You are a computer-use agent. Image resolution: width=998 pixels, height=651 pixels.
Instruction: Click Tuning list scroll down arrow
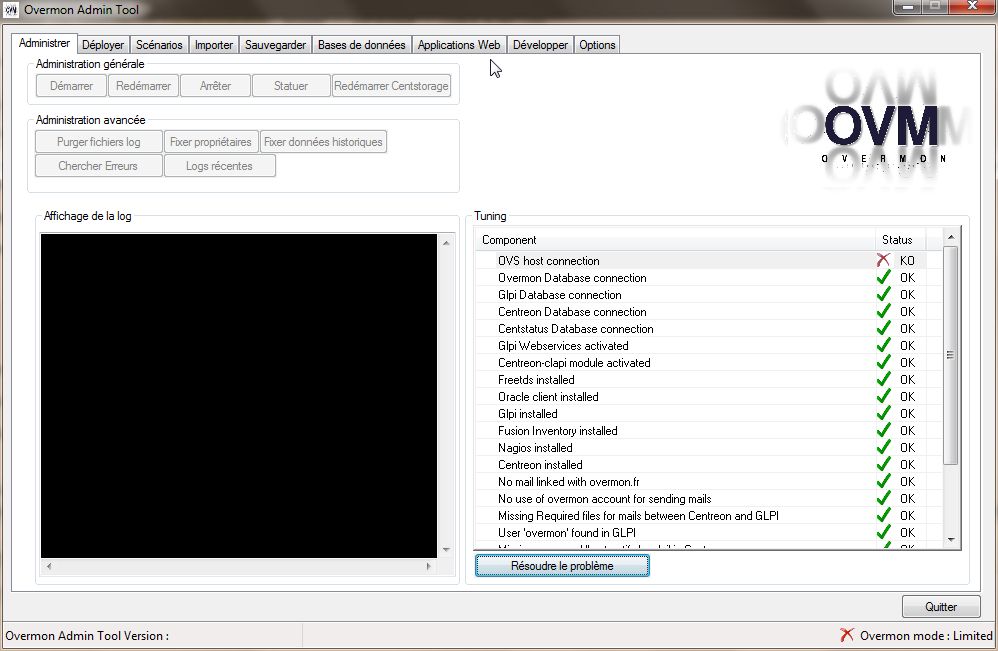pyautogui.click(x=951, y=540)
